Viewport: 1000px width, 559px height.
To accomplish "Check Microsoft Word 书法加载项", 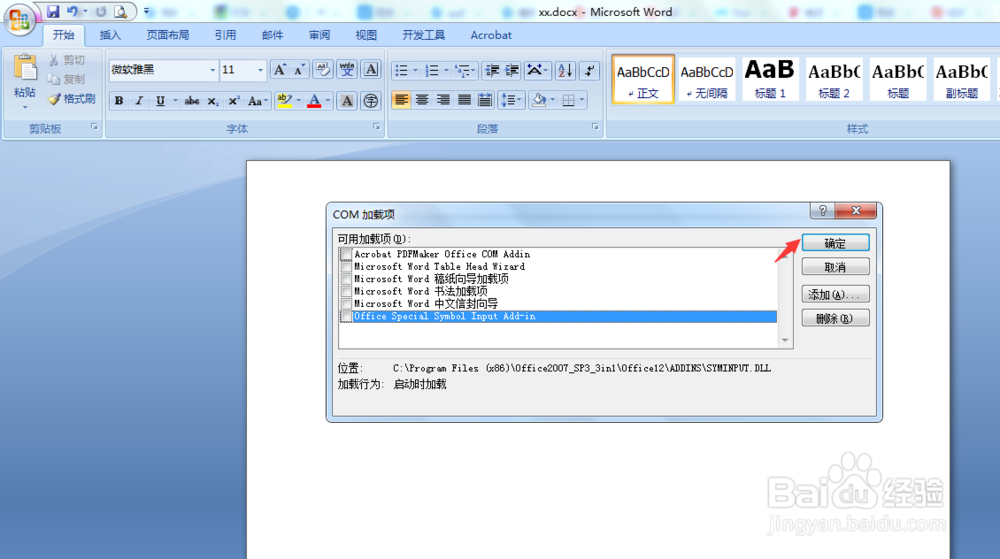I will pos(346,291).
